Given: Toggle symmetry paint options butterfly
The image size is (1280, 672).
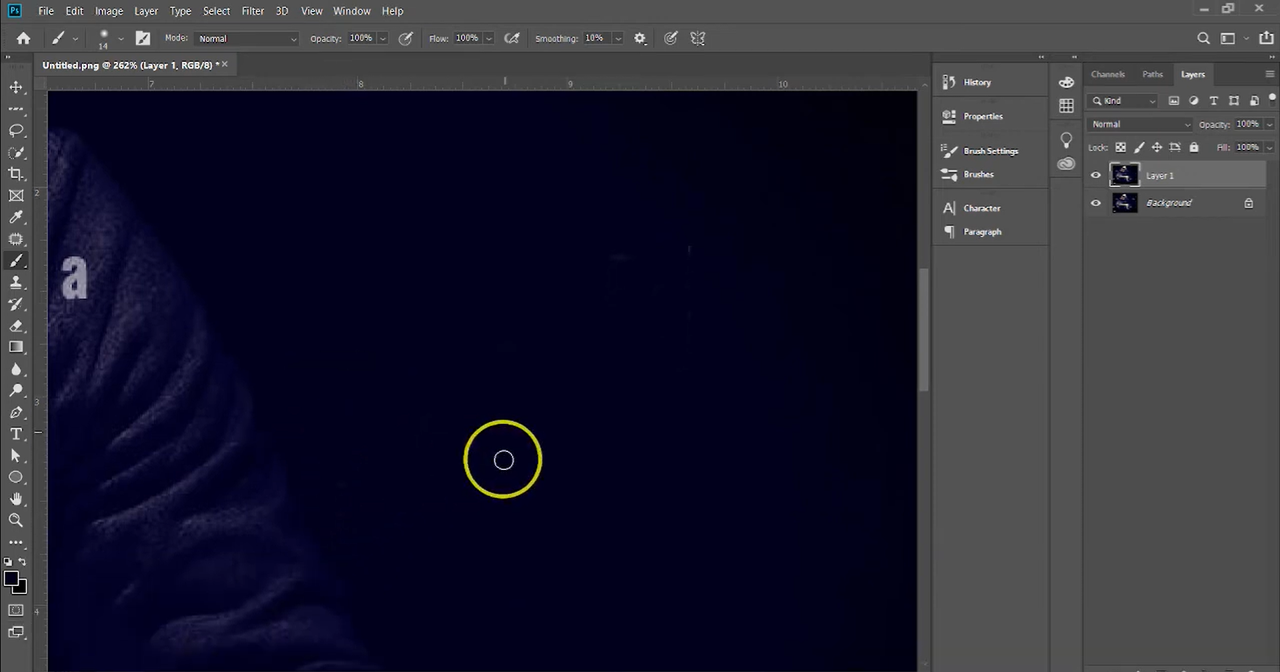Looking at the screenshot, I should pos(698,38).
